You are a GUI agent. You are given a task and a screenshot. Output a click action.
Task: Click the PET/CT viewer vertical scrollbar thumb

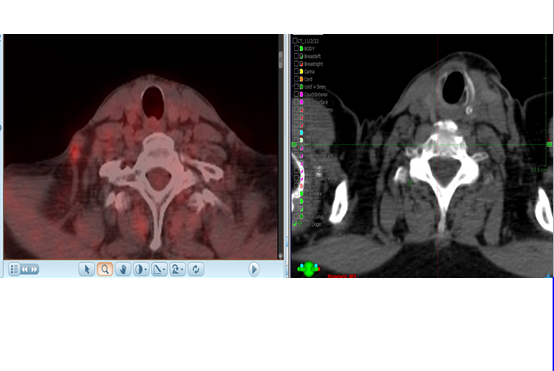click(x=281, y=60)
